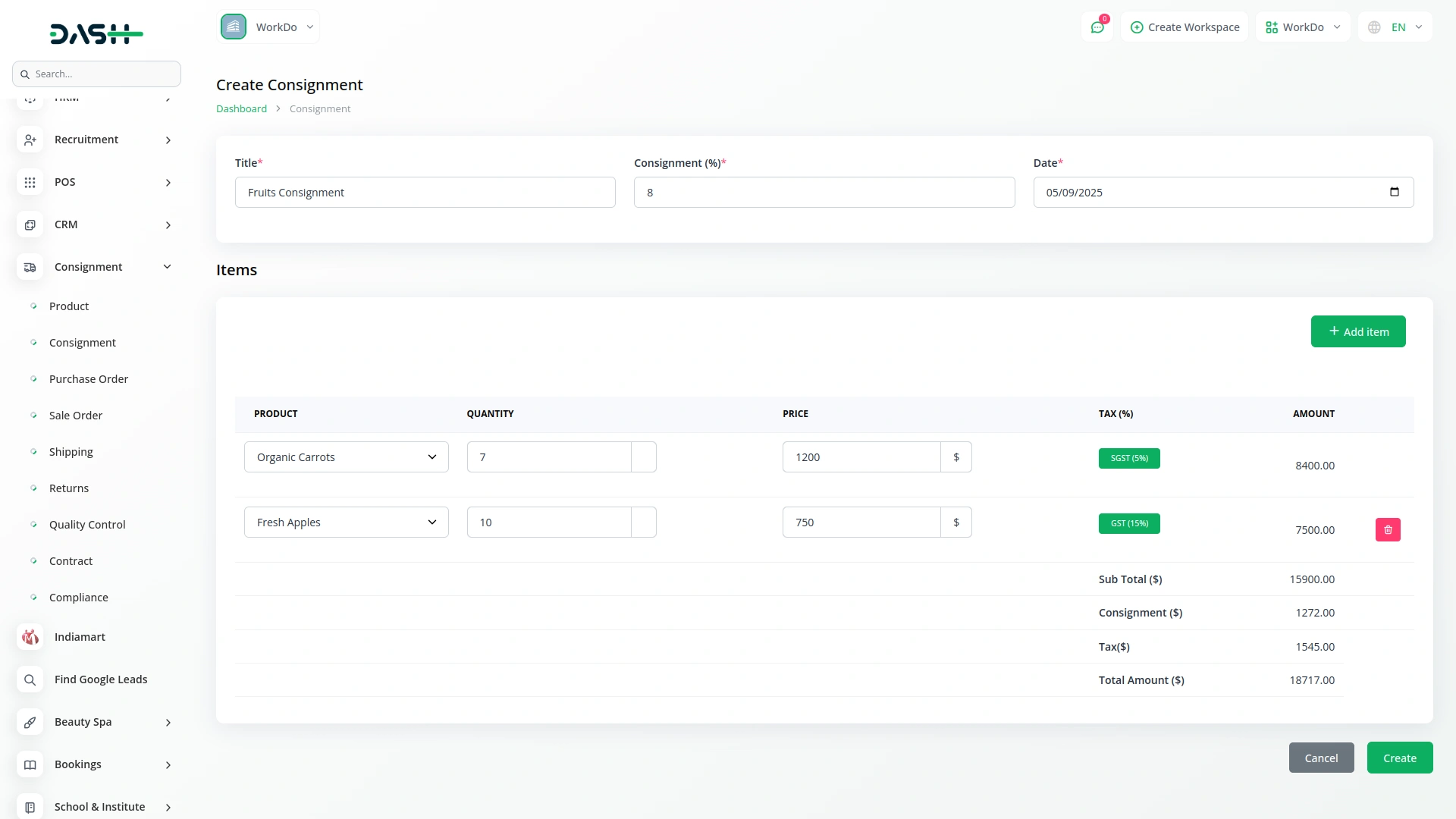The width and height of the screenshot is (1456, 819).
Task: Open the date picker calendar control
Action: click(1395, 192)
